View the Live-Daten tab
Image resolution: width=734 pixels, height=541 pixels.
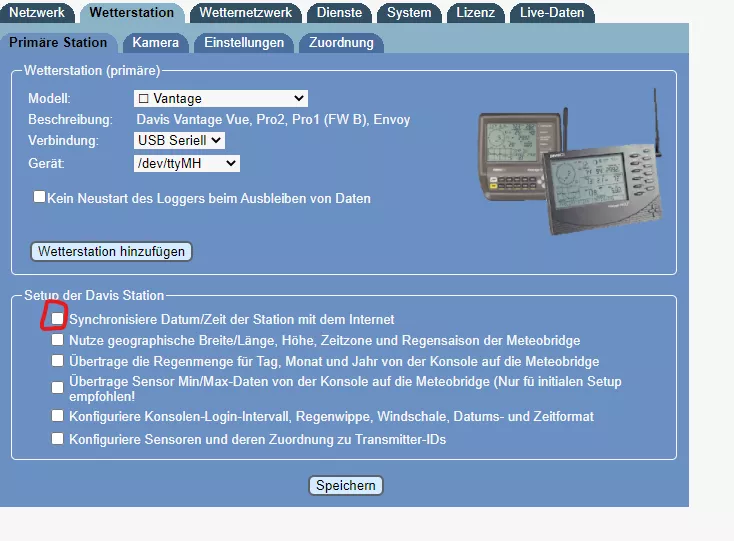(x=551, y=12)
